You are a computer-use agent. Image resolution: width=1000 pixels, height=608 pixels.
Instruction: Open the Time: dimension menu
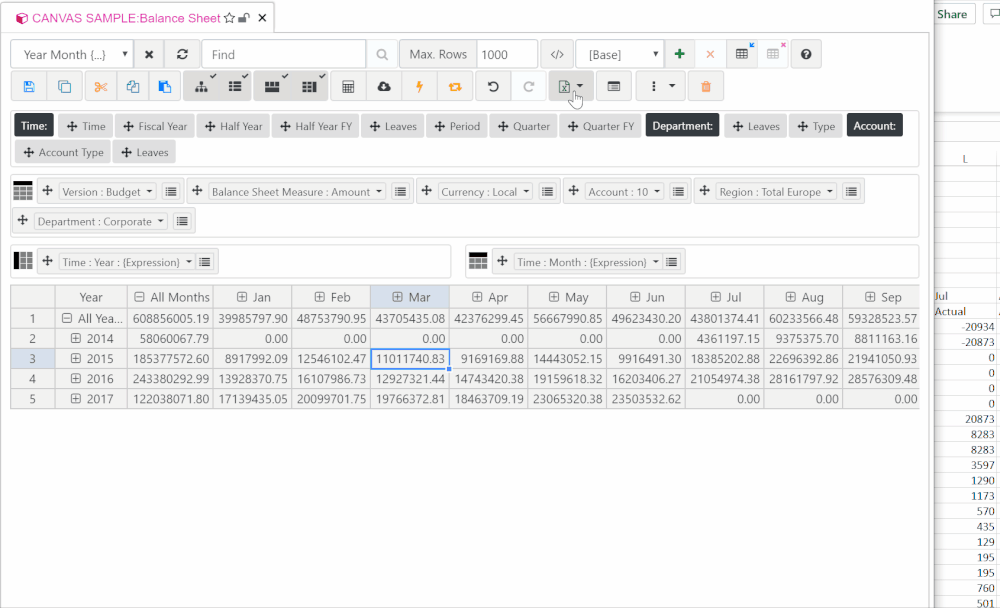pos(33,126)
